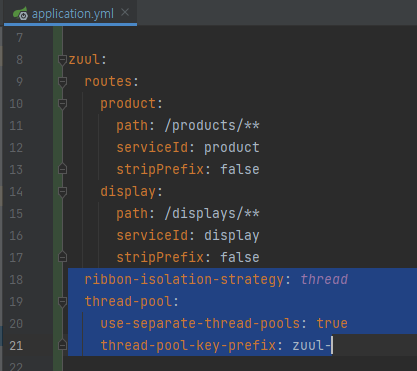Screen dimensions: 417x371
Task: Collapse the thread-pool block fold marker
Action: (x=62, y=302)
